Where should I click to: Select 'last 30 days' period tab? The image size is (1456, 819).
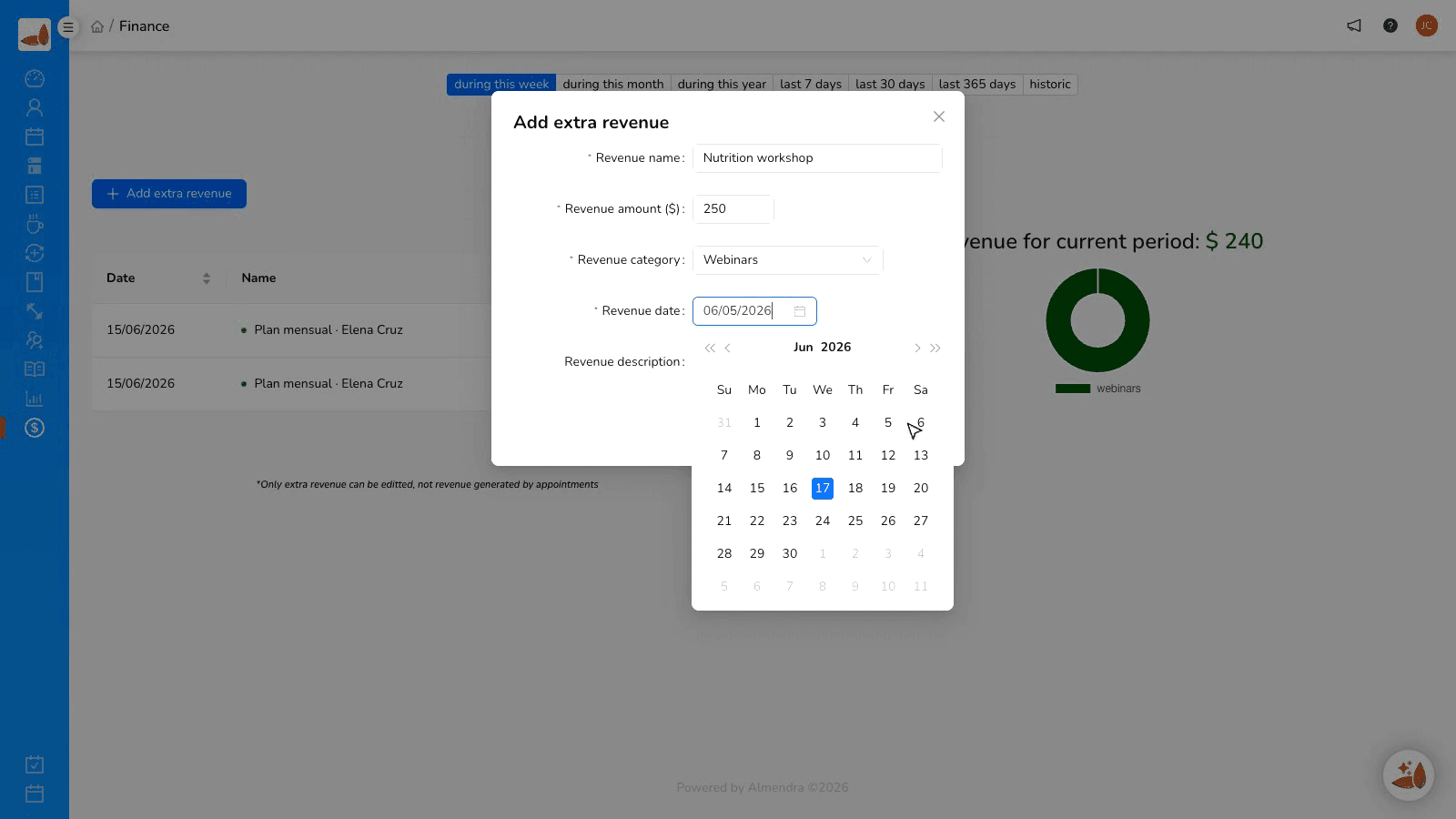coord(890,85)
